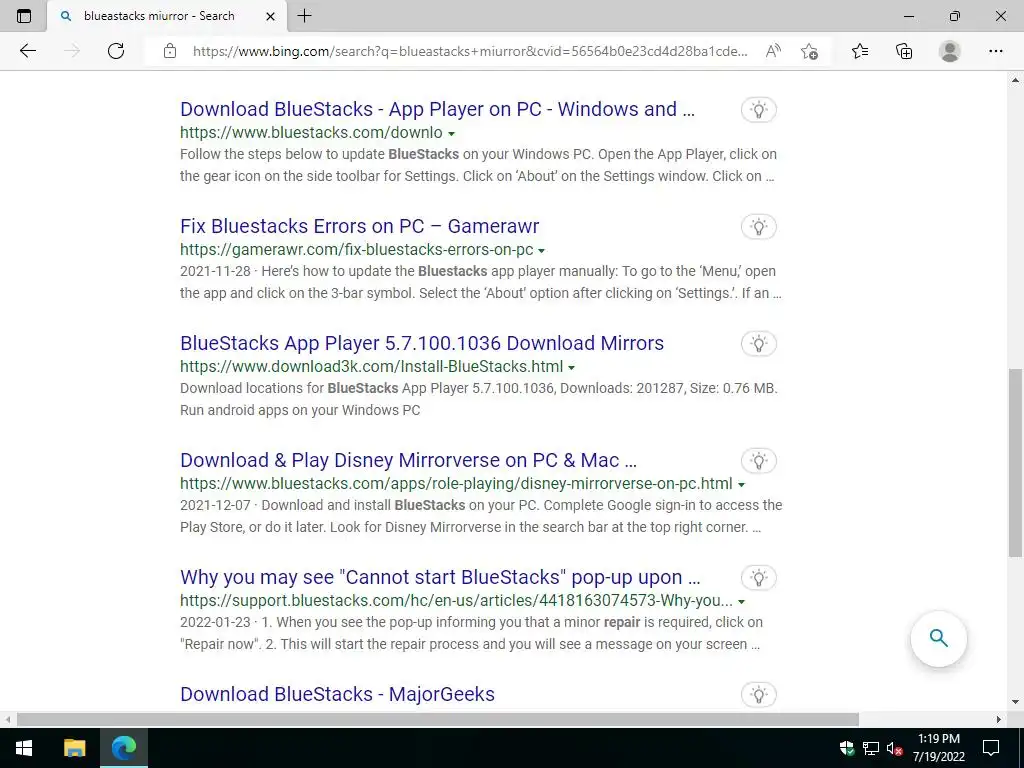Expand dropdown next to download3k.com URL
The width and height of the screenshot is (1024, 768).
[571, 367]
